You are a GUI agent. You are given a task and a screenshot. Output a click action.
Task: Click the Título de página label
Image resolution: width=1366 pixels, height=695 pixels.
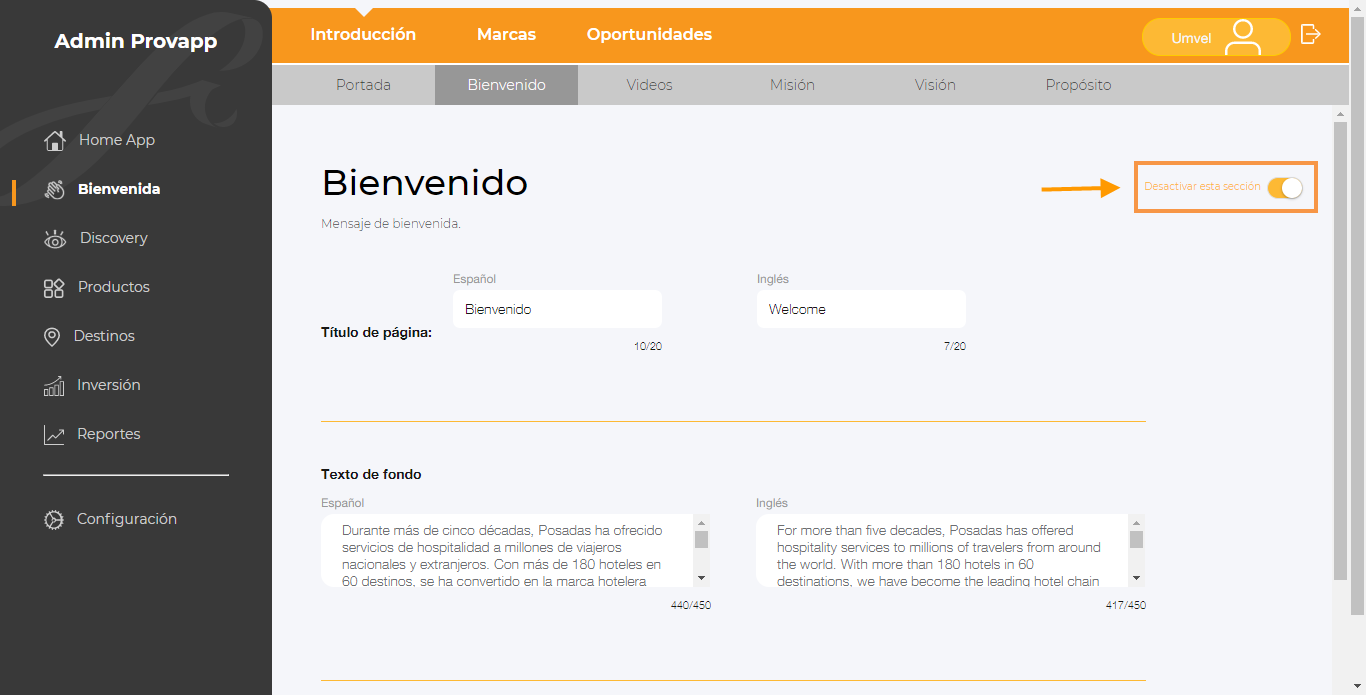click(377, 332)
